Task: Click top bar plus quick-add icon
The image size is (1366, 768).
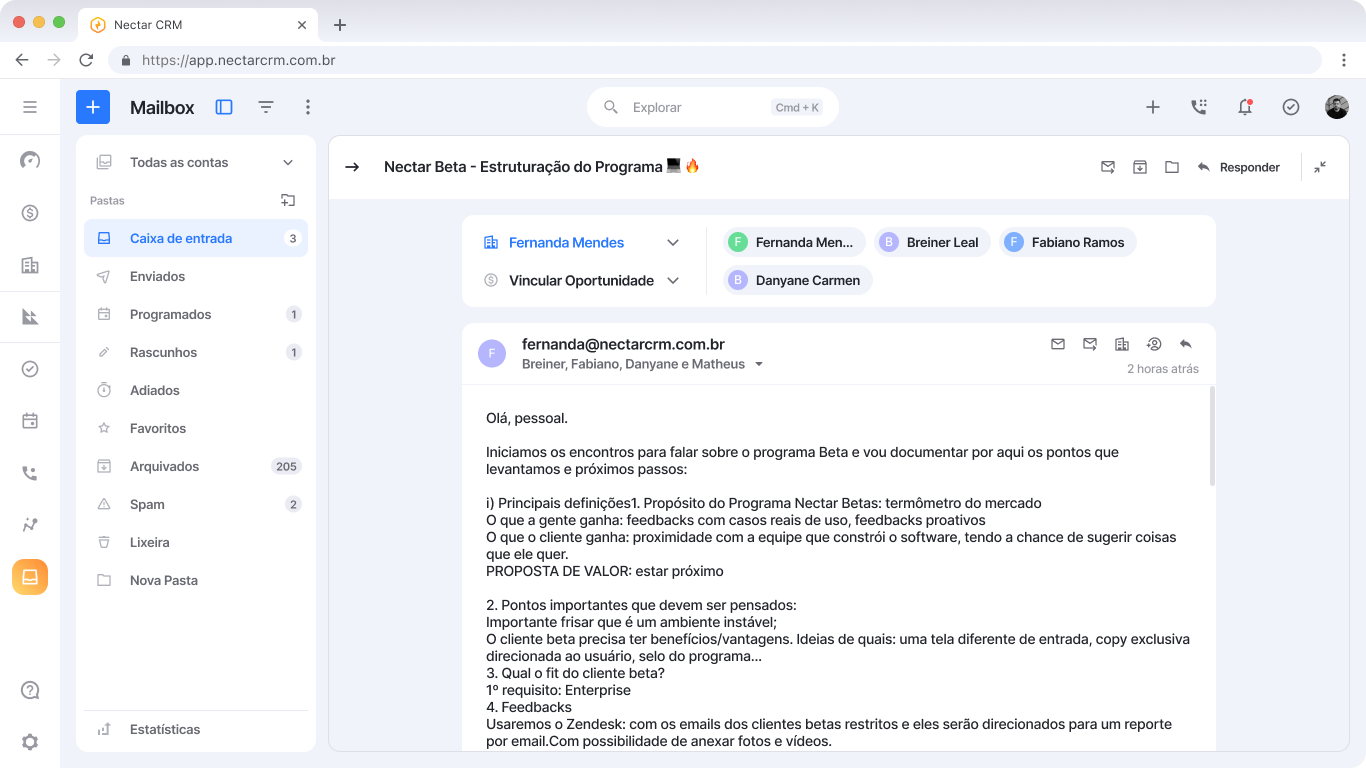Action: click(1153, 107)
